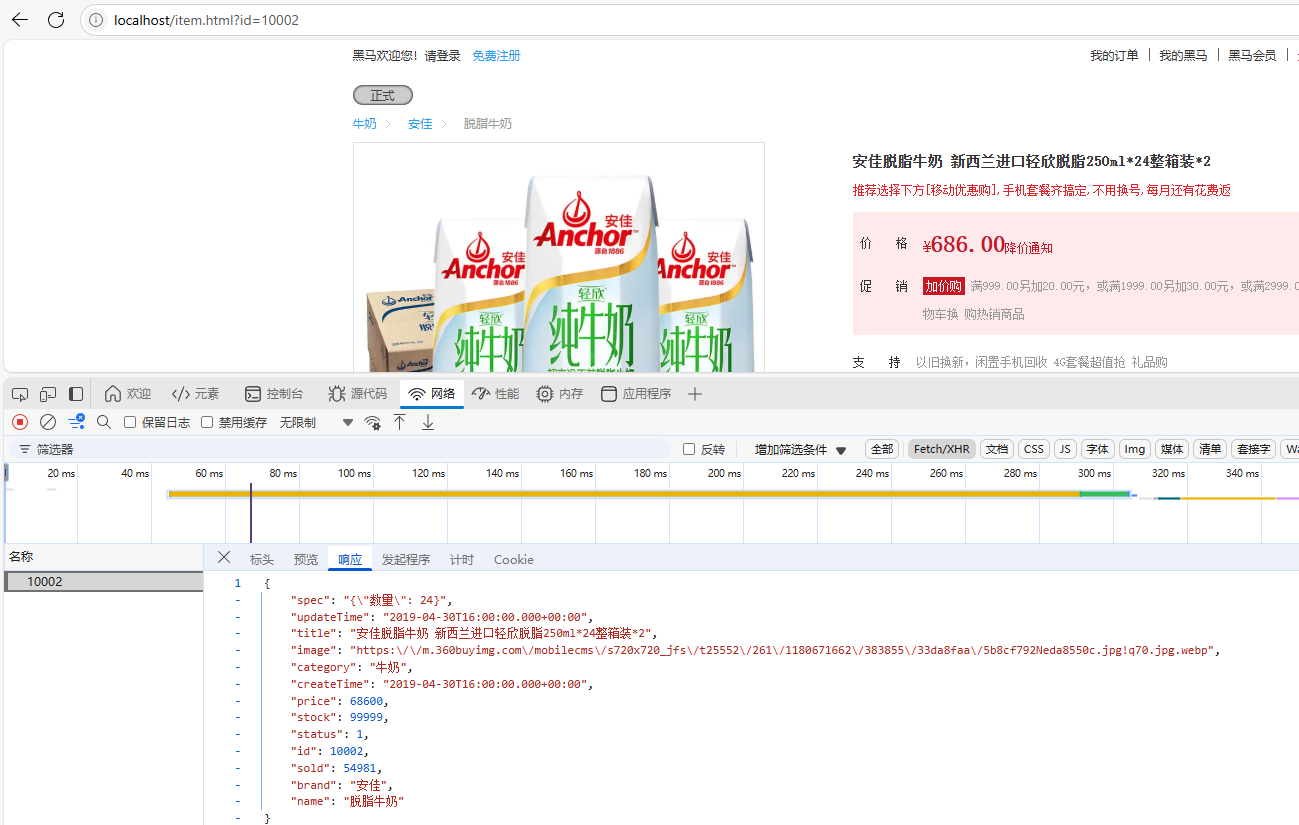Filter requests by CSS

click(1034, 450)
